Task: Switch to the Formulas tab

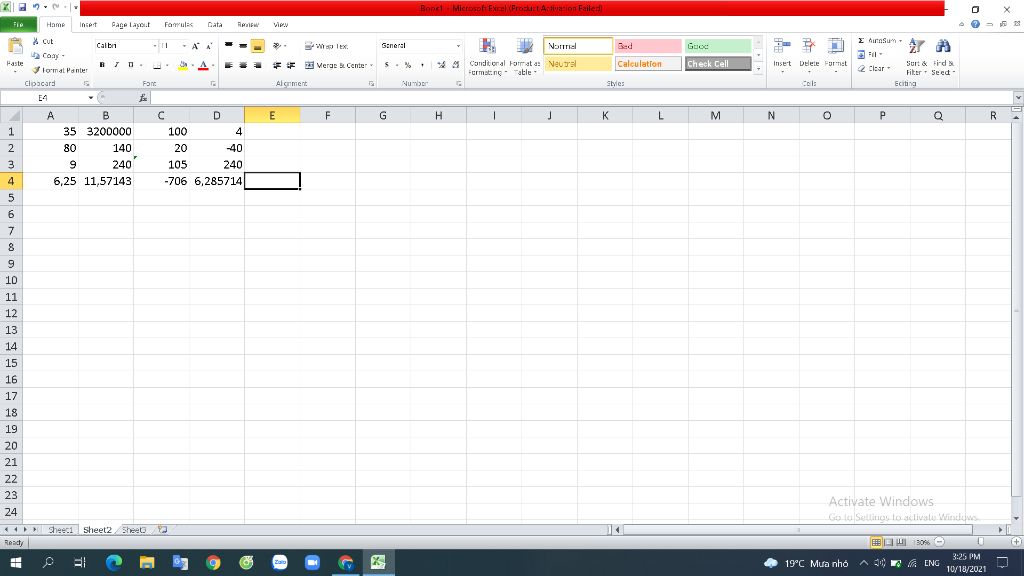Action: [x=178, y=25]
